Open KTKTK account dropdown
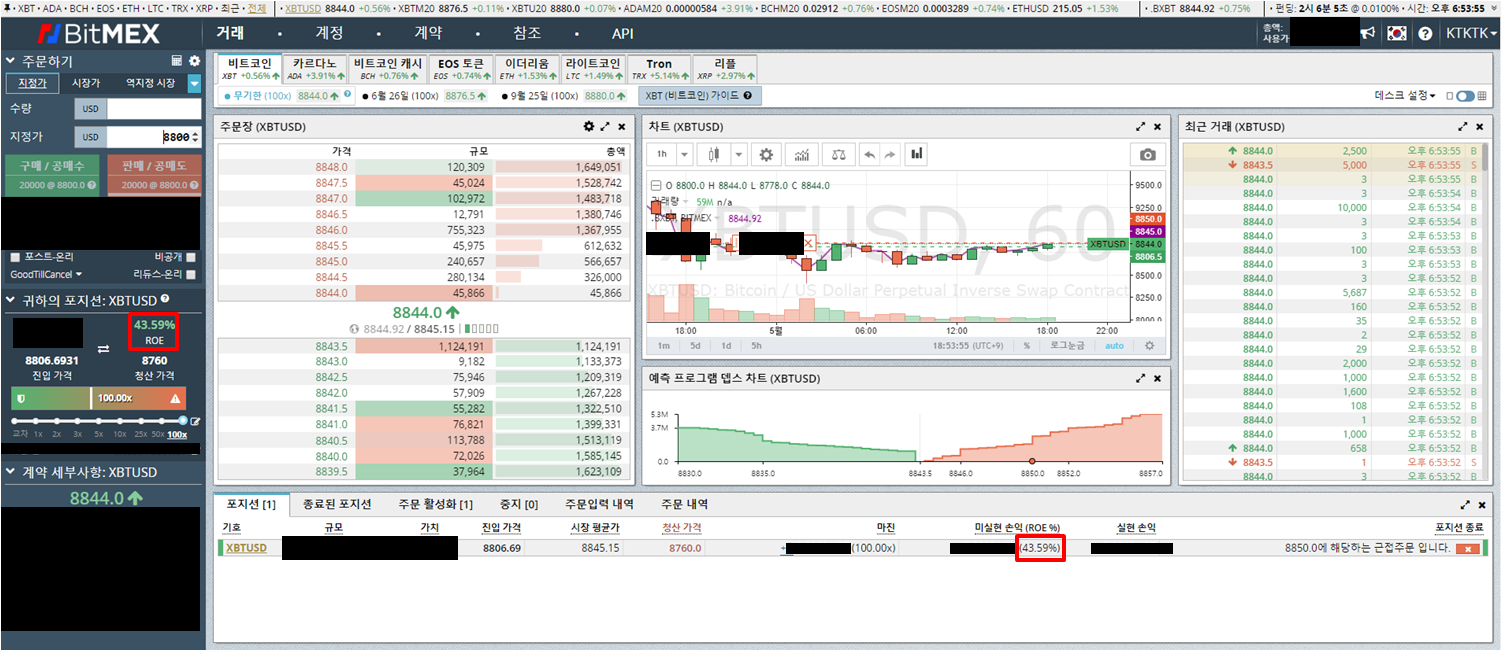Image resolution: width=1502 pixels, height=651 pixels. coord(1471,33)
